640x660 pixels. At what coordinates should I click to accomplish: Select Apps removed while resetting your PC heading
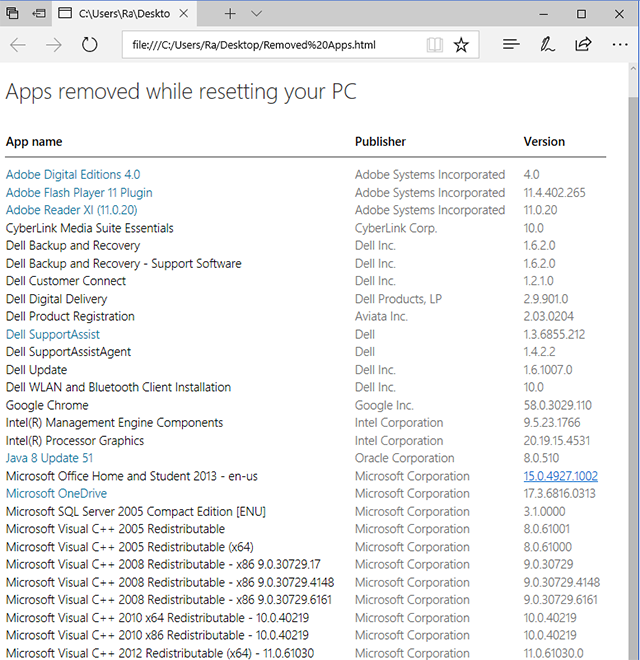[181, 92]
